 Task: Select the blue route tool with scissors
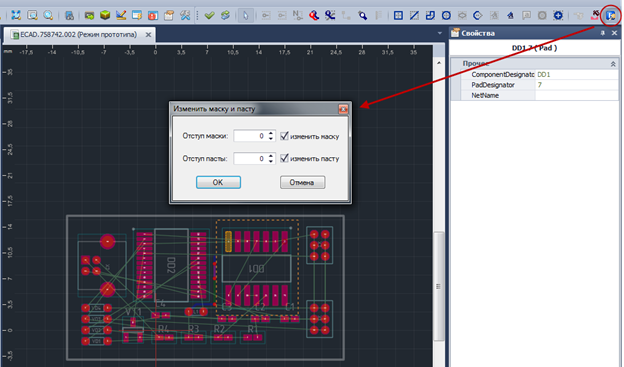tap(330, 15)
